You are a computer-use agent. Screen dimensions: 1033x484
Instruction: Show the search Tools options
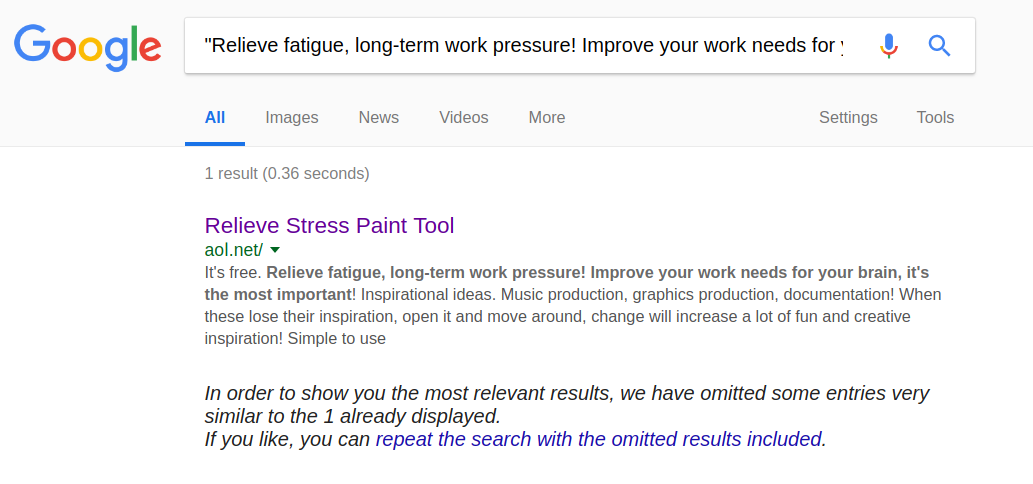pyautogui.click(x=935, y=118)
